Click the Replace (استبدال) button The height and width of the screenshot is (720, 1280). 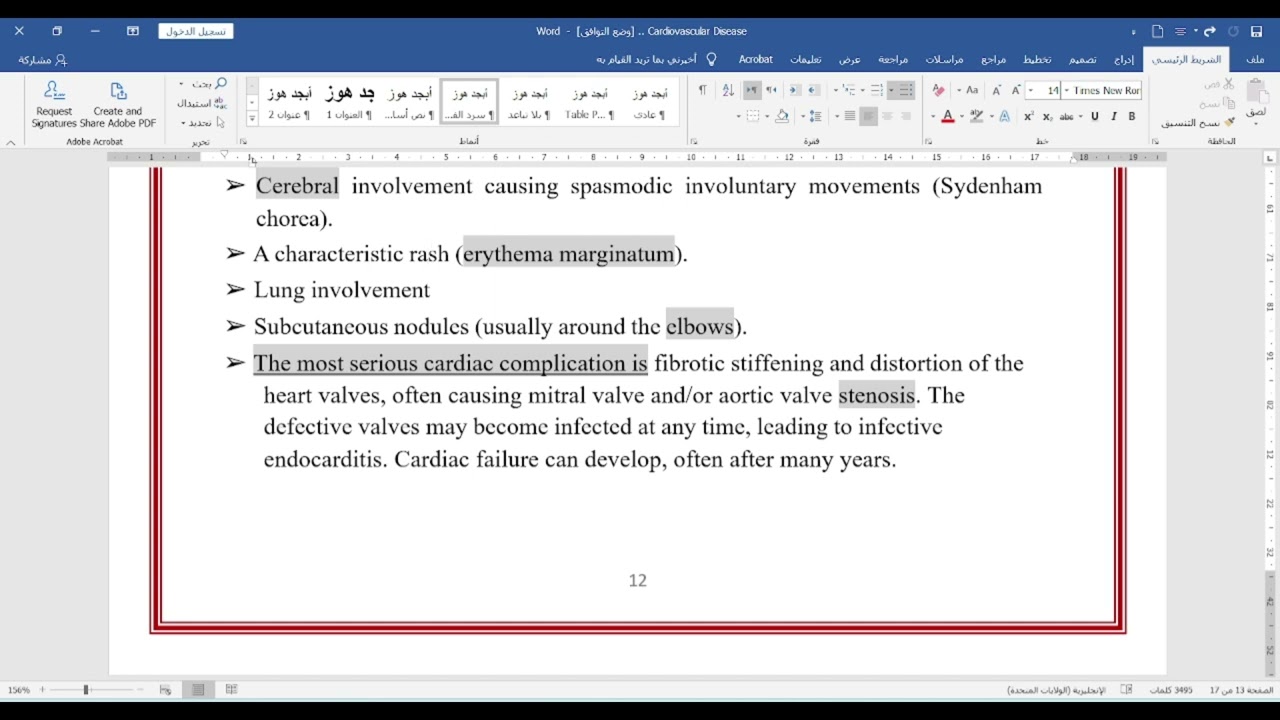click(x=201, y=103)
